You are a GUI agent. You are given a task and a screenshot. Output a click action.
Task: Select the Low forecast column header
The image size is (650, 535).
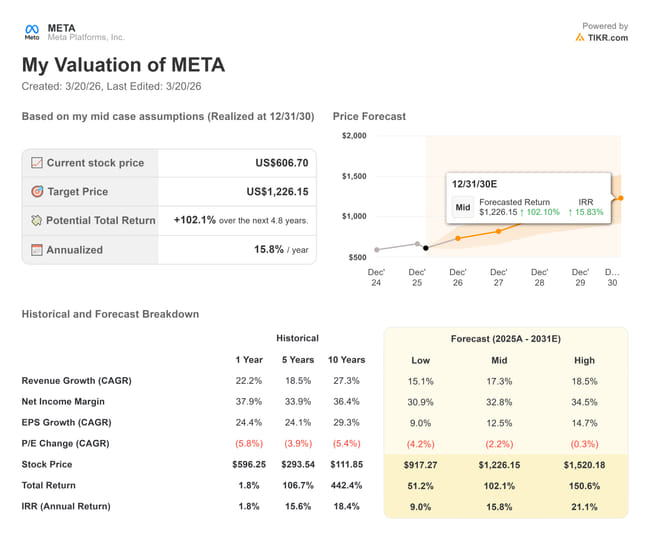421,360
